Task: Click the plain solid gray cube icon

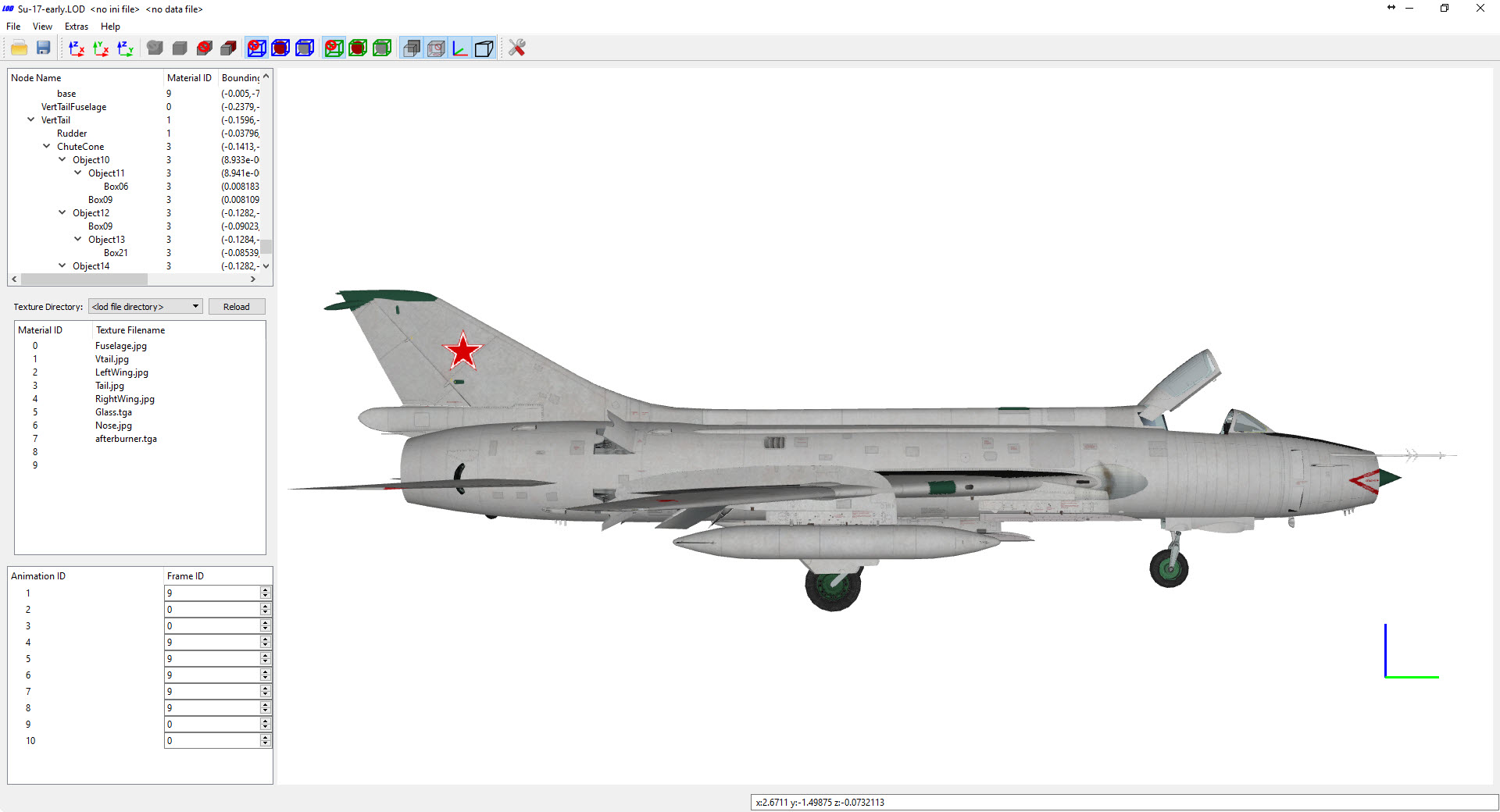Action: coord(180,48)
